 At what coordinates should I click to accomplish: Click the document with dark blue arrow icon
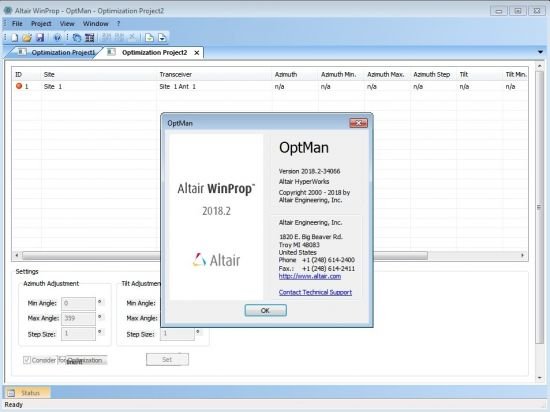coord(162,38)
